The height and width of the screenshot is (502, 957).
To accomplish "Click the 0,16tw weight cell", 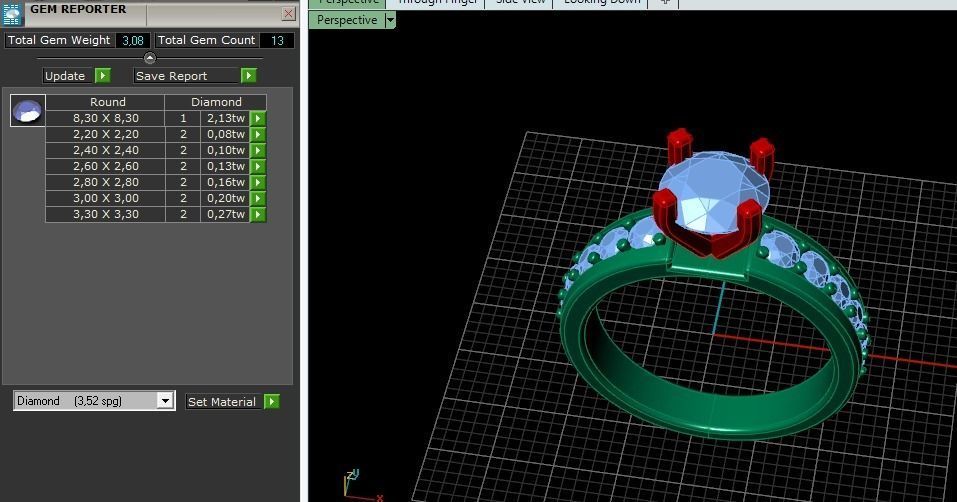I will click(225, 182).
